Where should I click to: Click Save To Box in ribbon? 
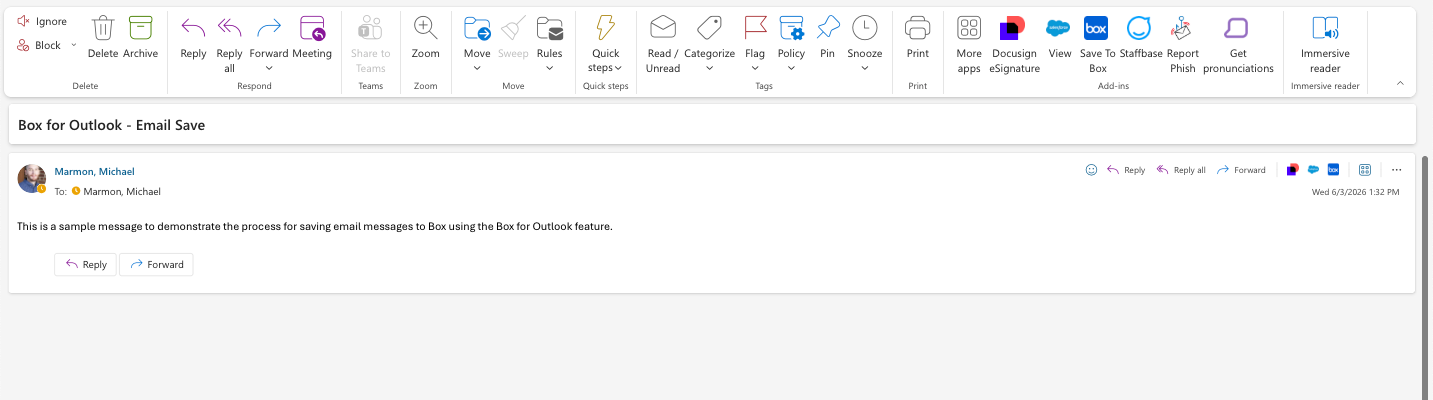pyautogui.click(x=1097, y=44)
